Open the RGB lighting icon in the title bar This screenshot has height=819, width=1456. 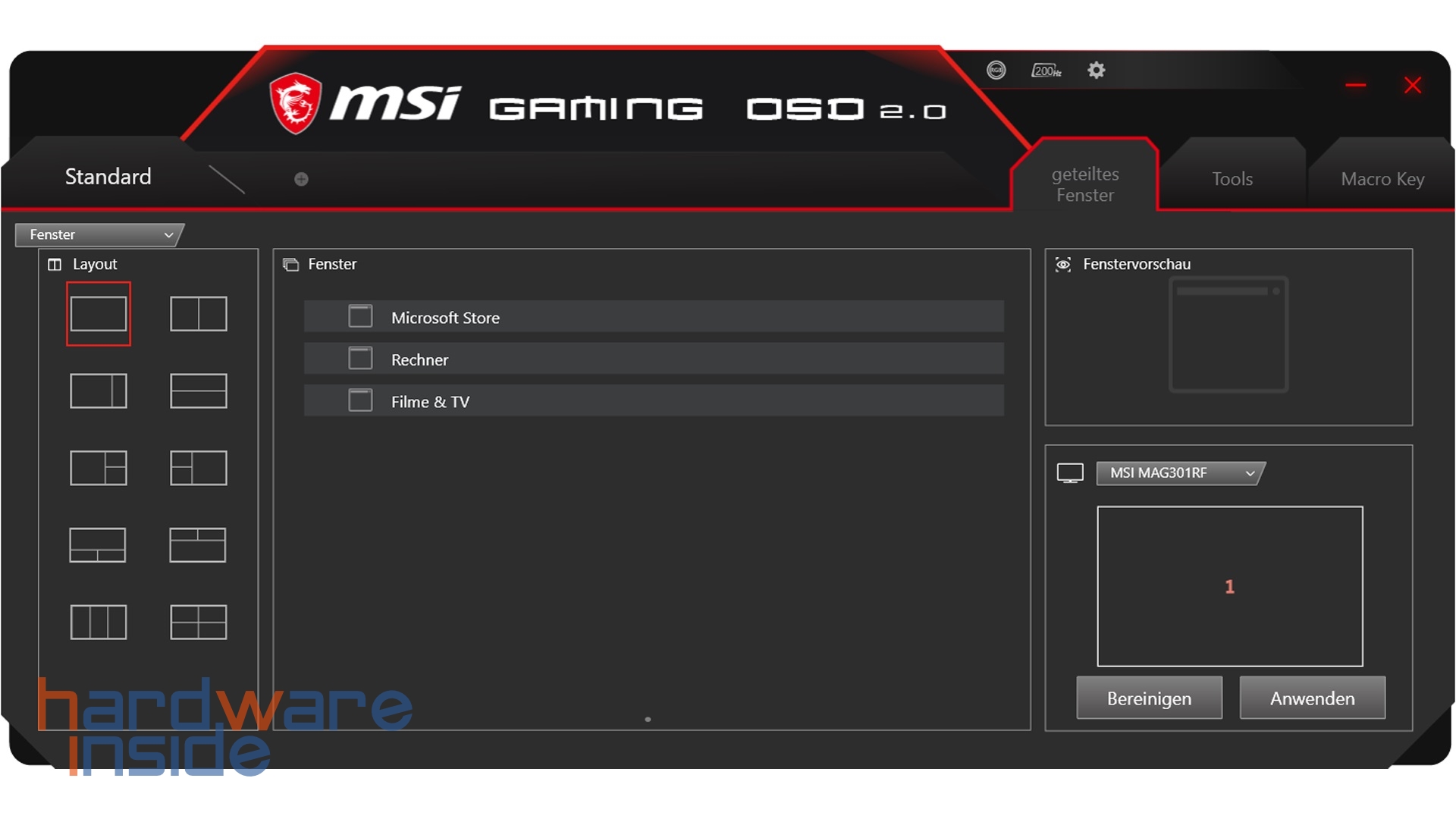pos(996,71)
